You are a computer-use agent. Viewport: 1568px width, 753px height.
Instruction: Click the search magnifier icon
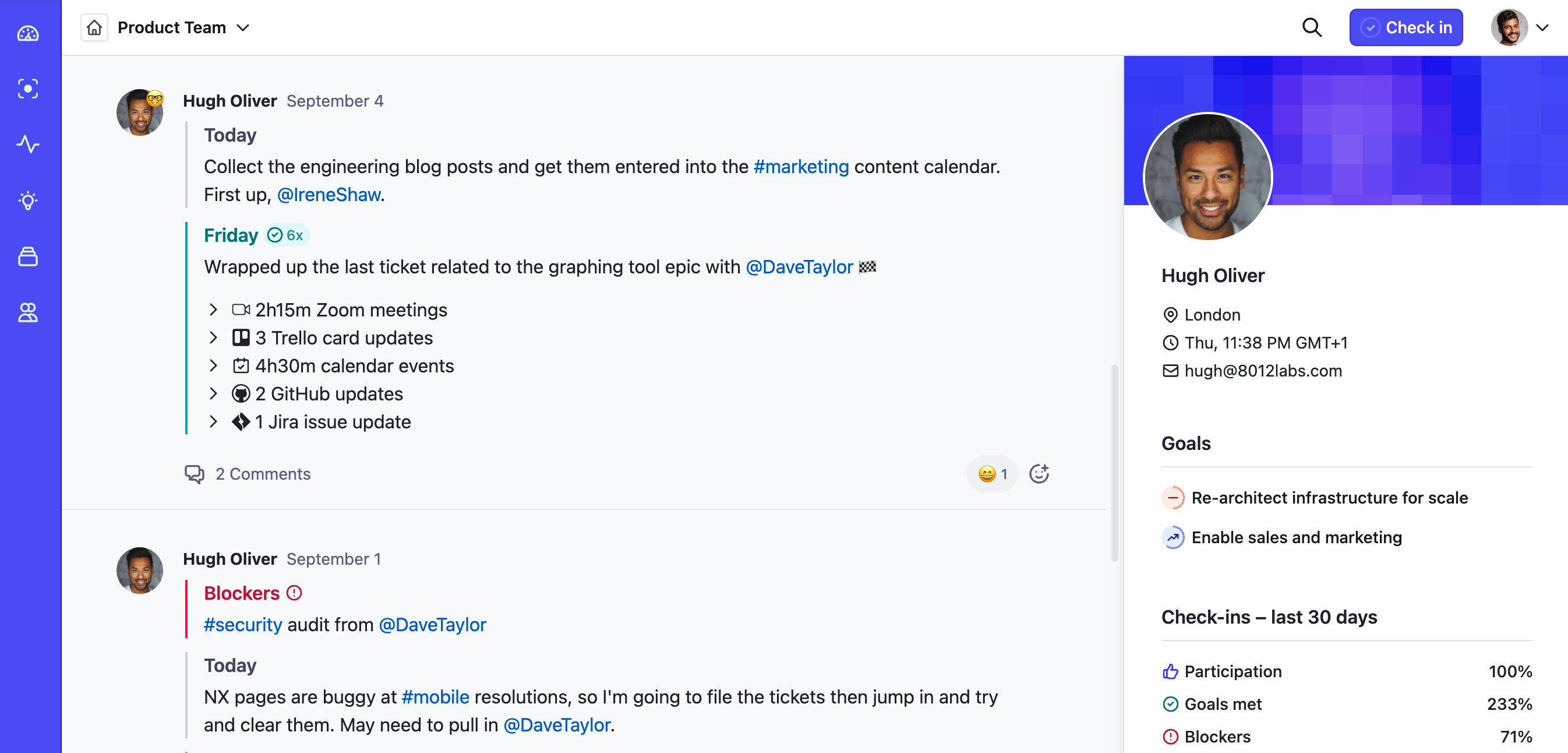(1312, 27)
